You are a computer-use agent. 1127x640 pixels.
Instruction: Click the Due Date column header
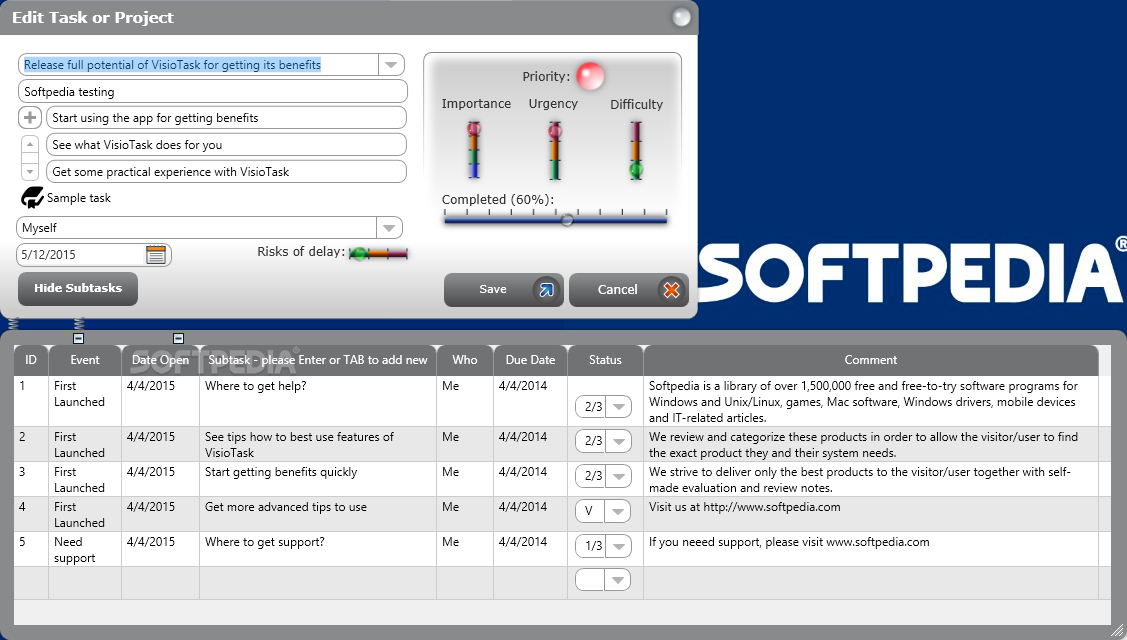pyautogui.click(x=530, y=360)
